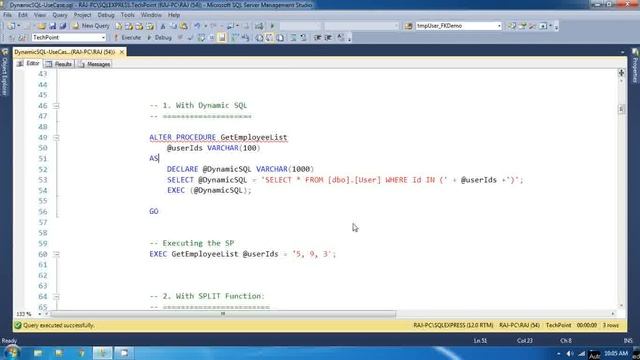Open the Available Databases toolbar overflow arrow
The width and height of the screenshot is (640, 360).
tap(350, 39)
